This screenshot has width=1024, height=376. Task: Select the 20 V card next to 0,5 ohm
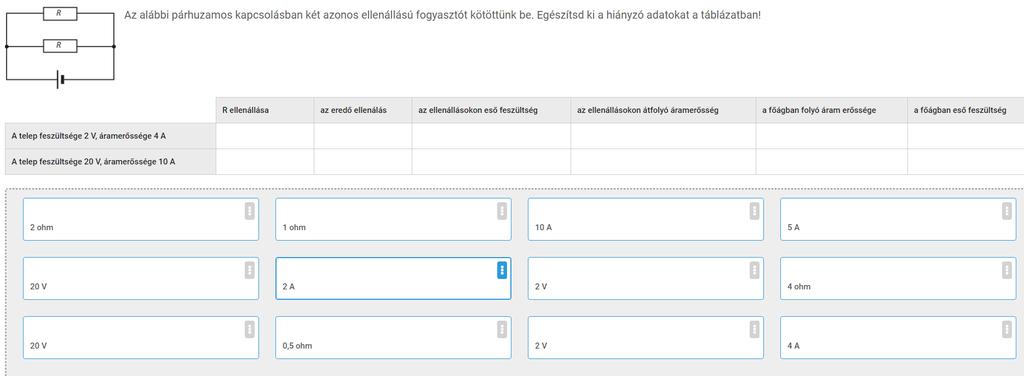(x=140, y=337)
